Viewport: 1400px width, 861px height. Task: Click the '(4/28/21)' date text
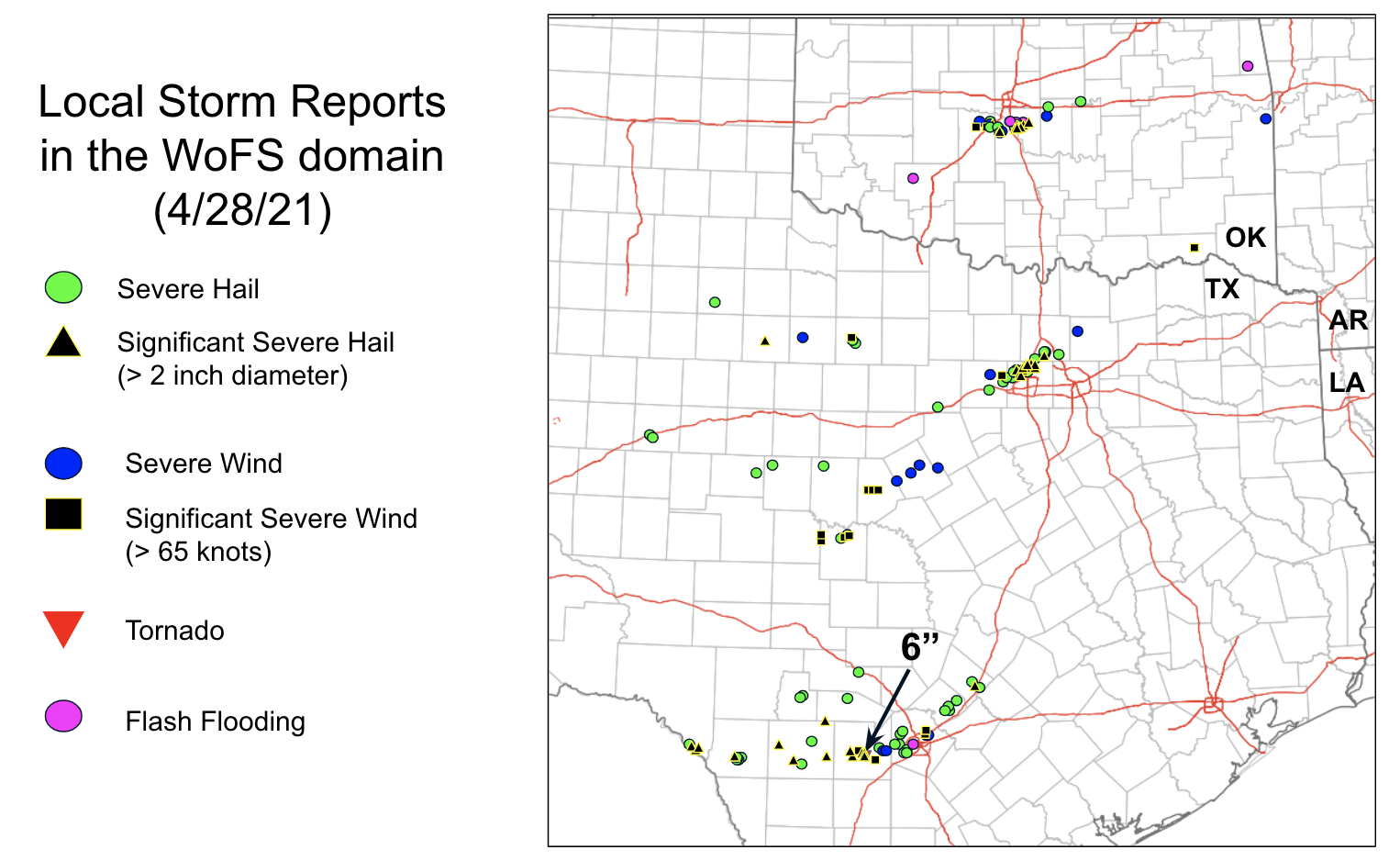pyautogui.click(x=242, y=210)
